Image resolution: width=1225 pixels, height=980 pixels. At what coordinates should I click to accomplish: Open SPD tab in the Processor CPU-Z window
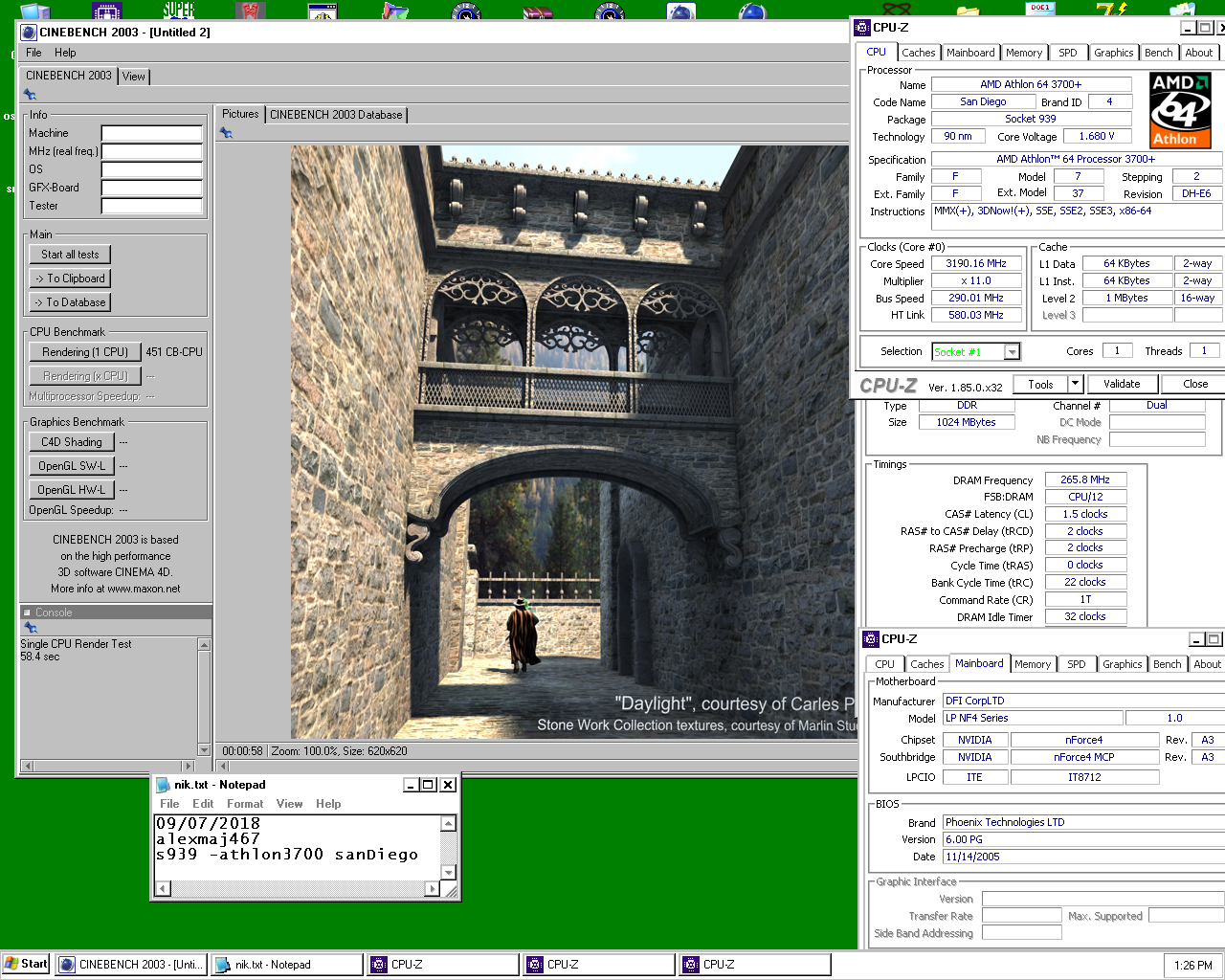[x=1068, y=53]
